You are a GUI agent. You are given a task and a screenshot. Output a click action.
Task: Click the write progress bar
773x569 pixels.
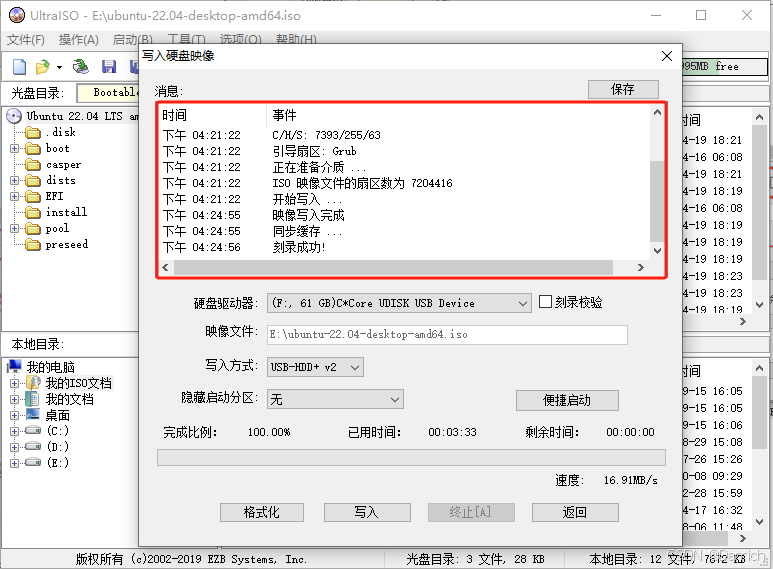[411, 458]
